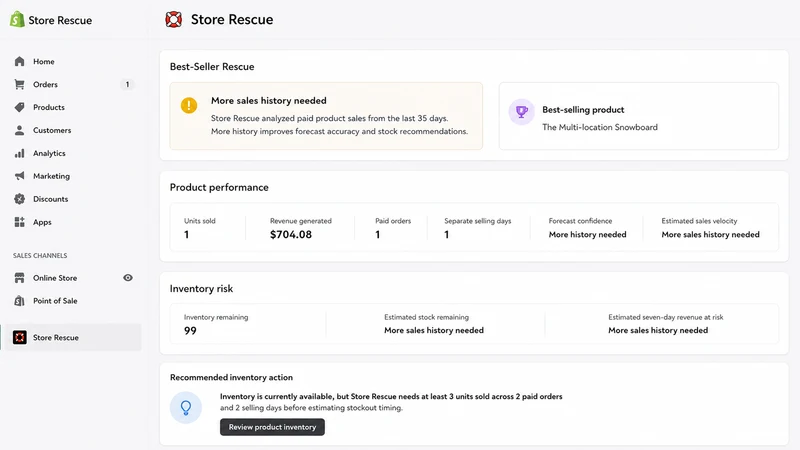Click the Online Store storefront icon
The width and height of the screenshot is (800, 450).
coord(19,278)
